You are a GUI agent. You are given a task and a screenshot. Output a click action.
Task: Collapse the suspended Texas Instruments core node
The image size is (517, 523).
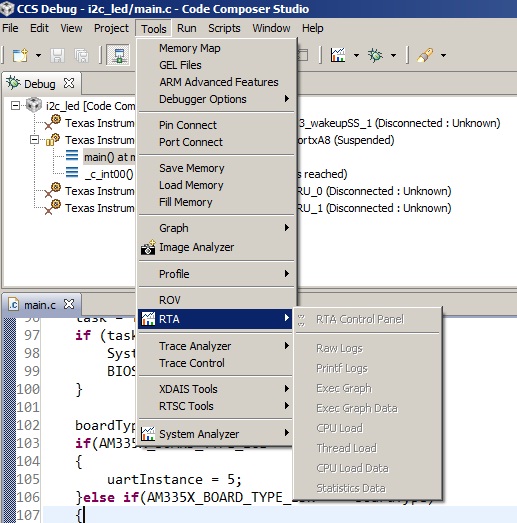(34, 140)
